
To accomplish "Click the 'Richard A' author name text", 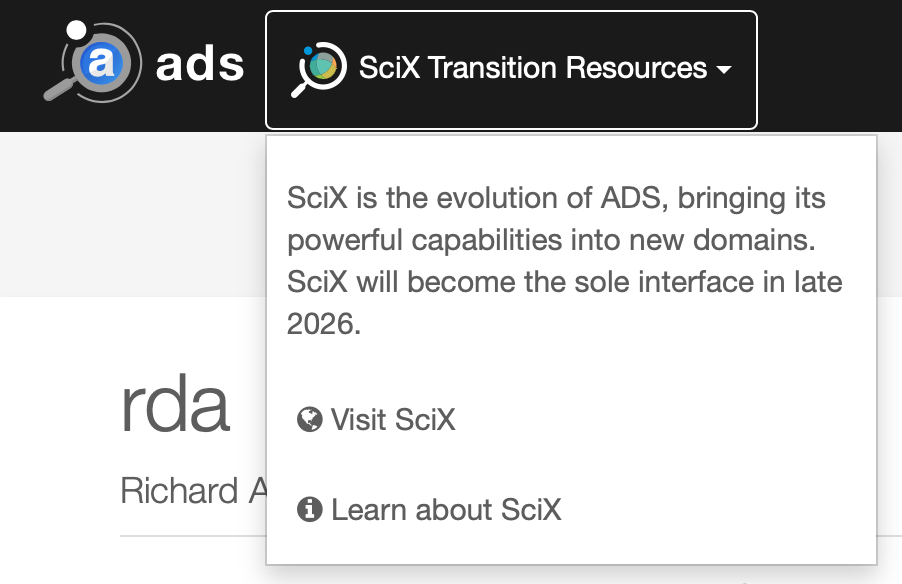I will click(180, 490).
